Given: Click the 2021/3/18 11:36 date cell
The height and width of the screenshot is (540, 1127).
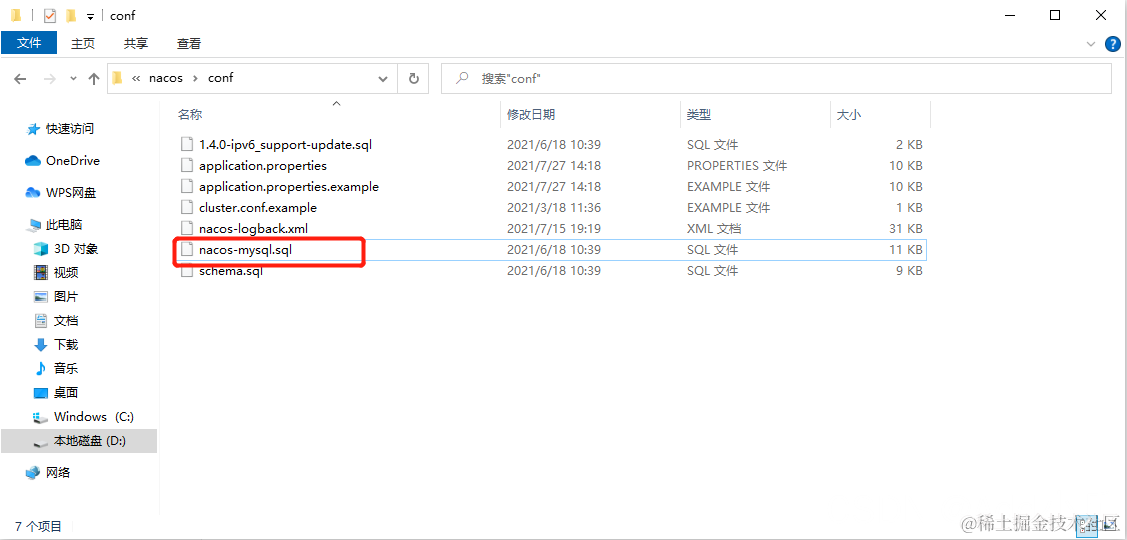Looking at the screenshot, I should tap(553, 208).
